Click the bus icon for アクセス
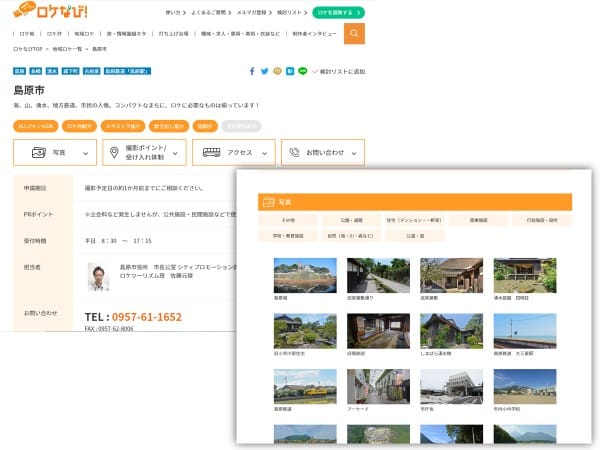 211,153
